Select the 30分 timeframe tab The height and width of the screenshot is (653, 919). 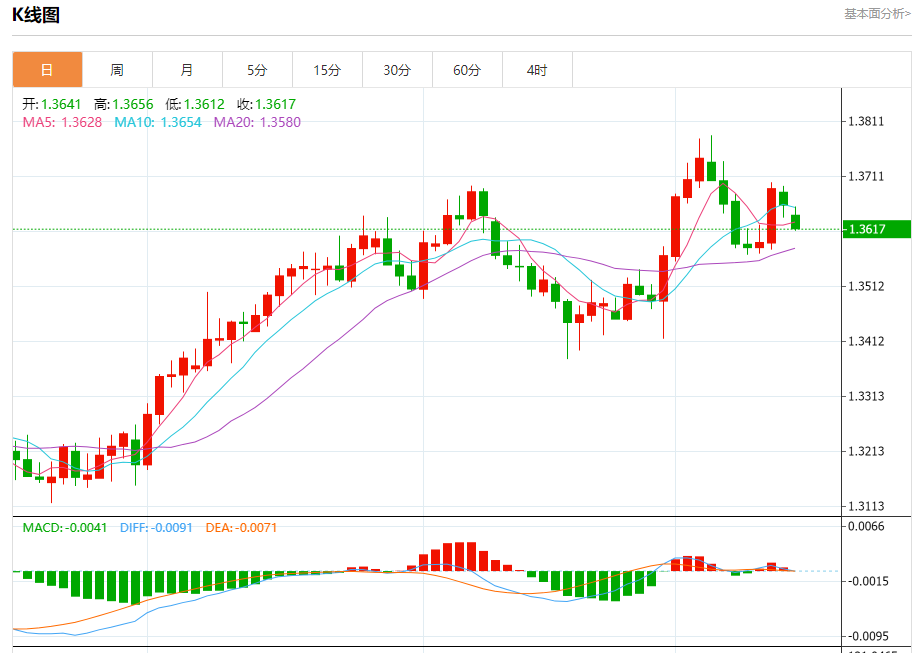(x=397, y=70)
